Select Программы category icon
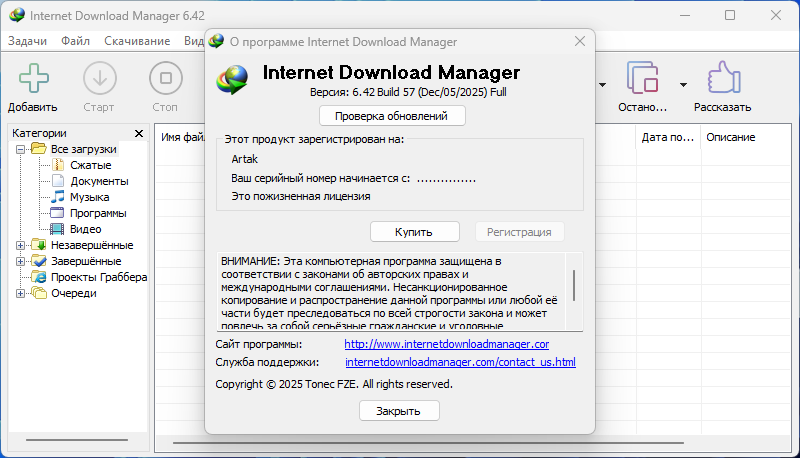The image size is (800, 458). pyautogui.click(x=57, y=213)
